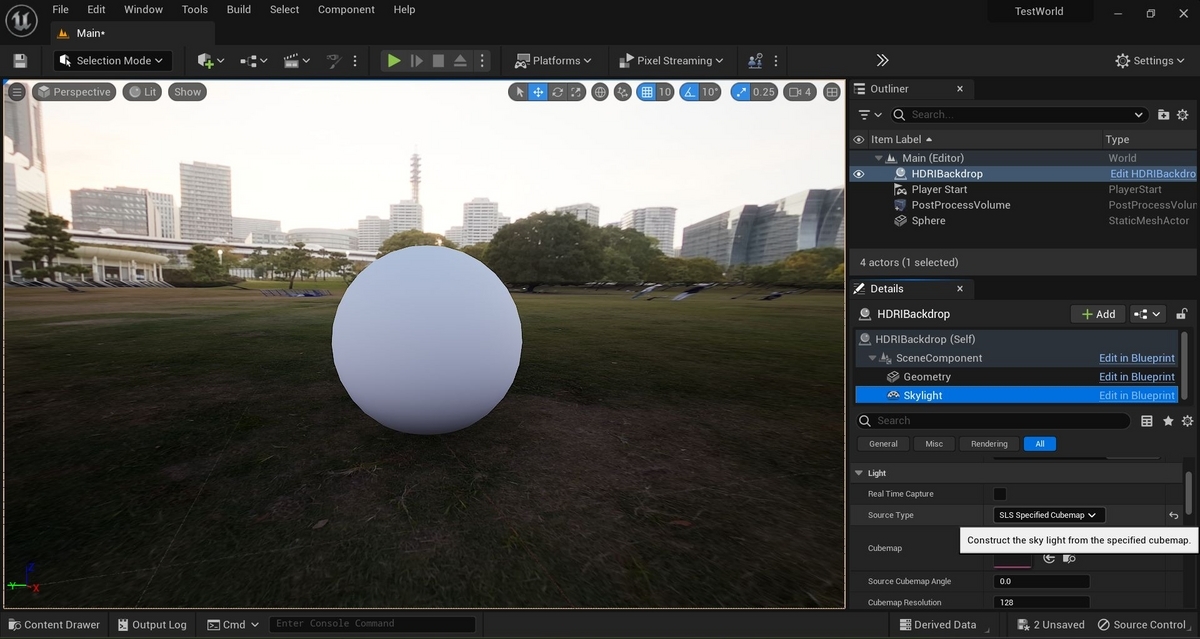The height and width of the screenshot is (639, 1200).
Task: Toggle rotation angle snapping icon
Action: coord(689,92)
